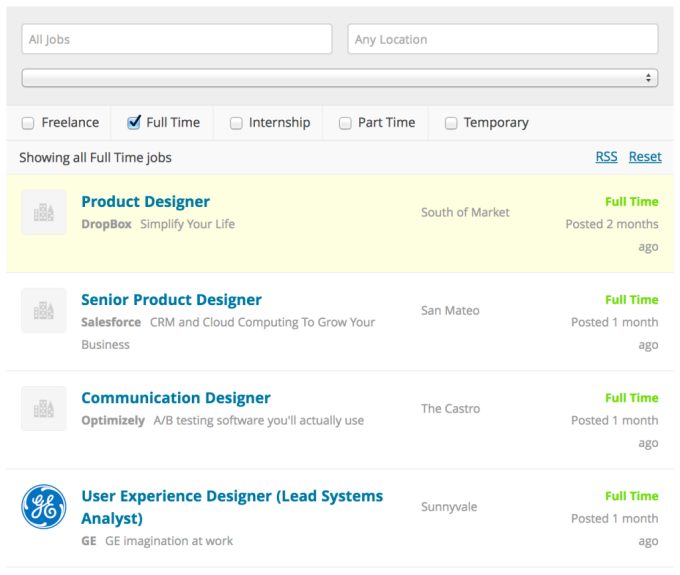The width and height of the screenshot is (680, 575).
Task: Open the Product Designer job listing
Action: click(145, 202)
